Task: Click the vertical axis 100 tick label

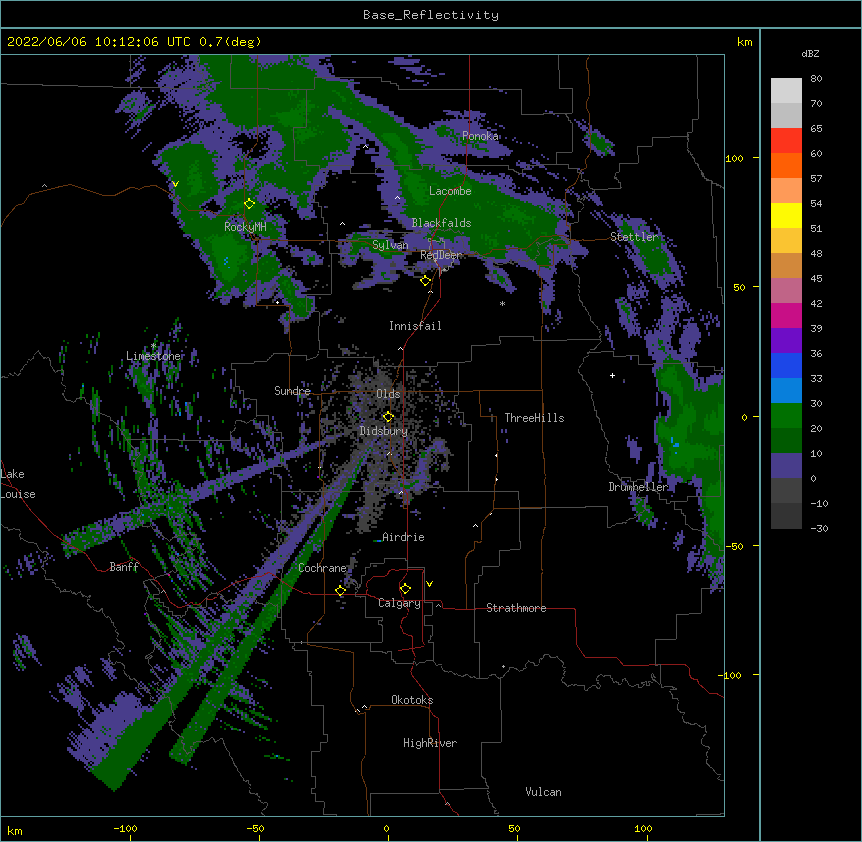Action: (734, 158)
